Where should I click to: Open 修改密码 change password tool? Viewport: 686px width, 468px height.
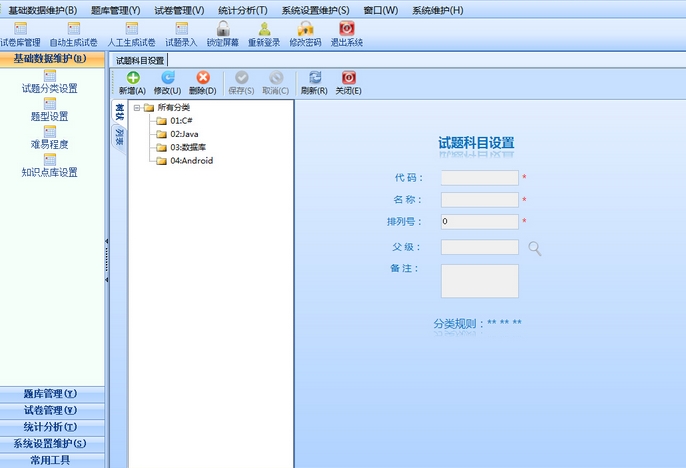point(305,29)
